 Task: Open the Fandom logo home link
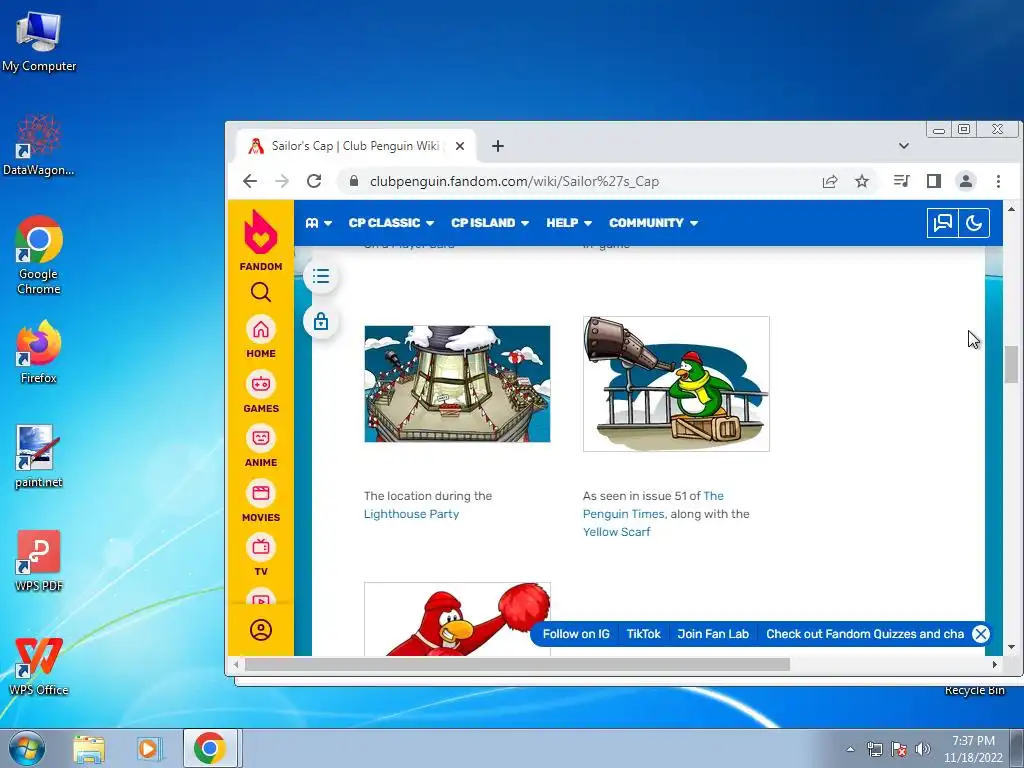(x=261, y=240)
